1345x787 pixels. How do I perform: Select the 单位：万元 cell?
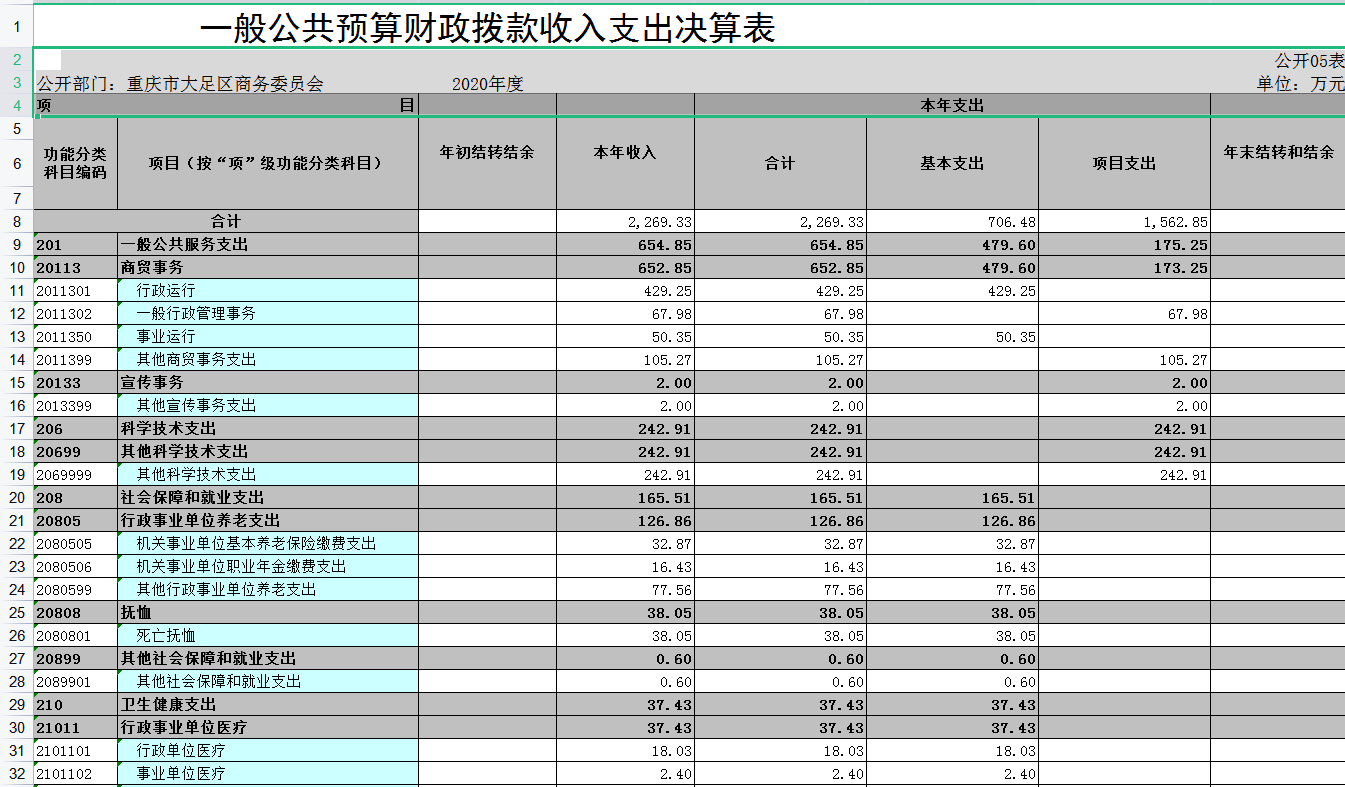1300,84
